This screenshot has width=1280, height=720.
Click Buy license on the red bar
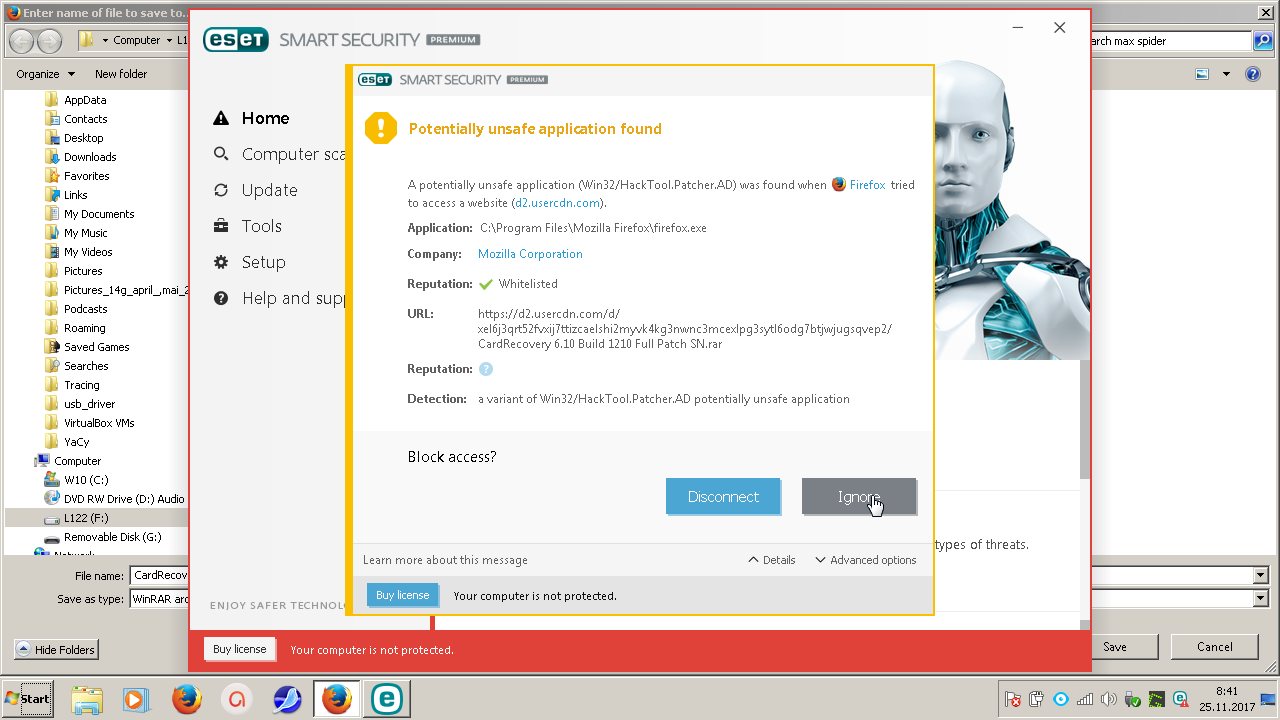coord(240,649)
